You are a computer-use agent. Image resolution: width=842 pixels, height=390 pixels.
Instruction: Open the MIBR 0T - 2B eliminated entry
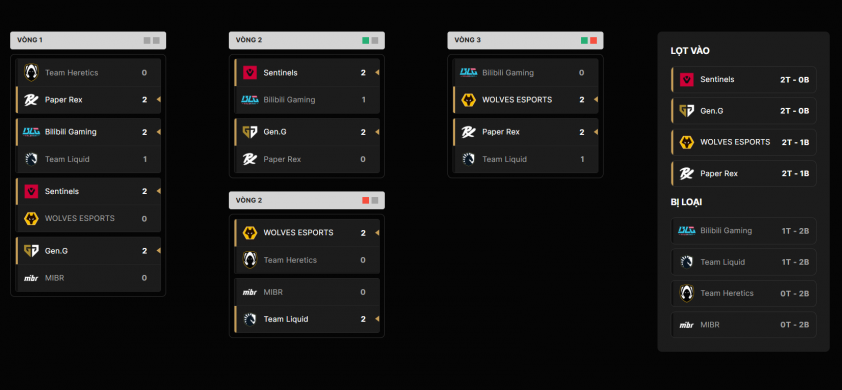click(x=744, y=325)
